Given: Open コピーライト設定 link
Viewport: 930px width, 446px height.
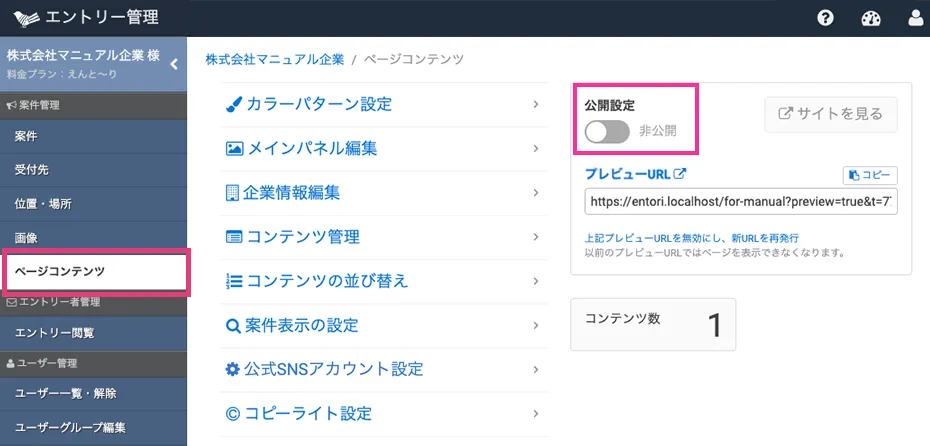Looking at the screenshot, I should coord(307,413).
